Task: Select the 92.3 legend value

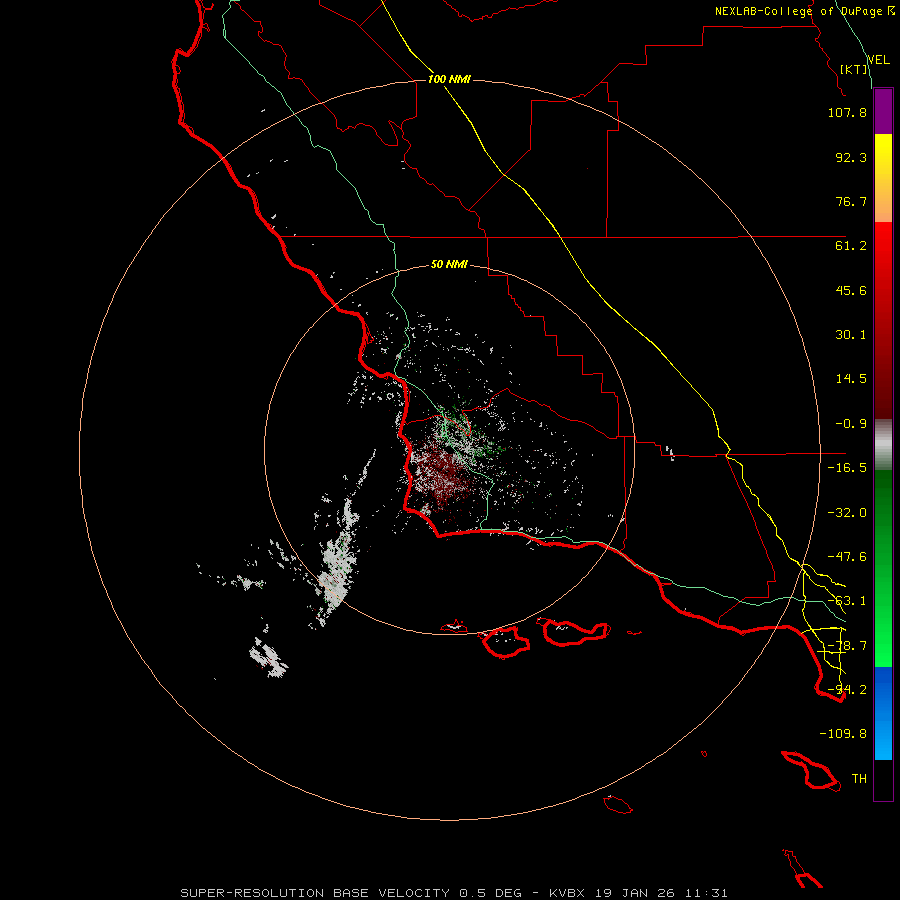Action: (851, 157)
